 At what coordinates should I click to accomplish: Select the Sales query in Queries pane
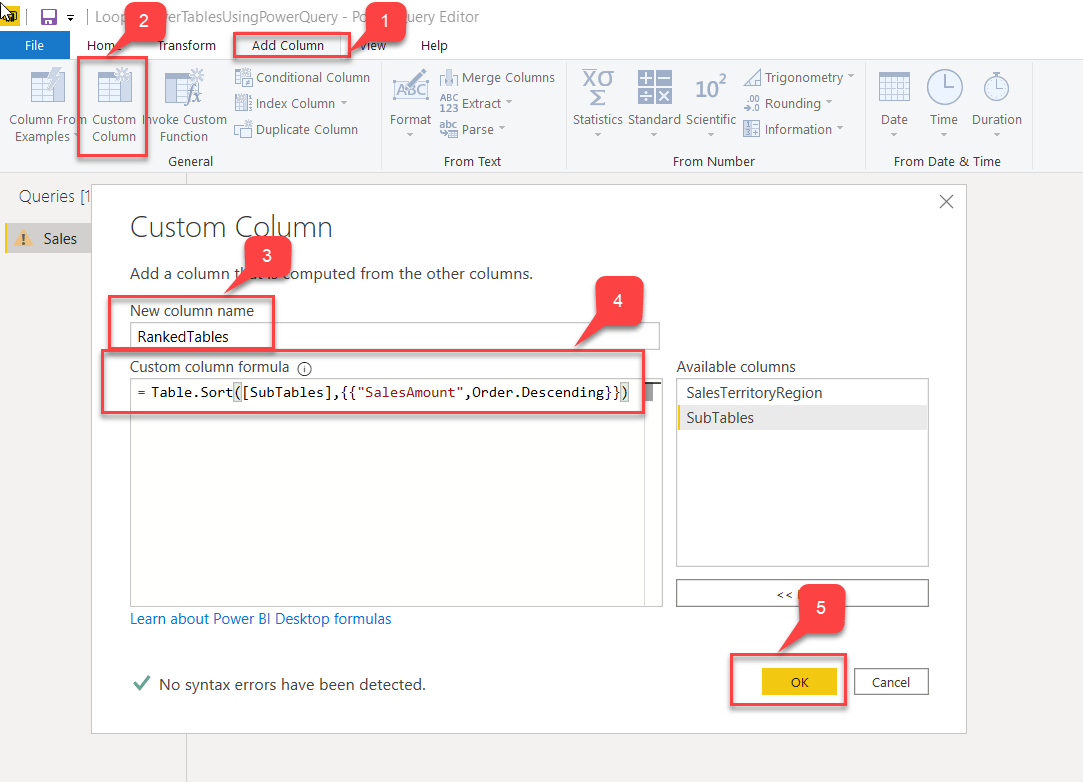[48, 238]
